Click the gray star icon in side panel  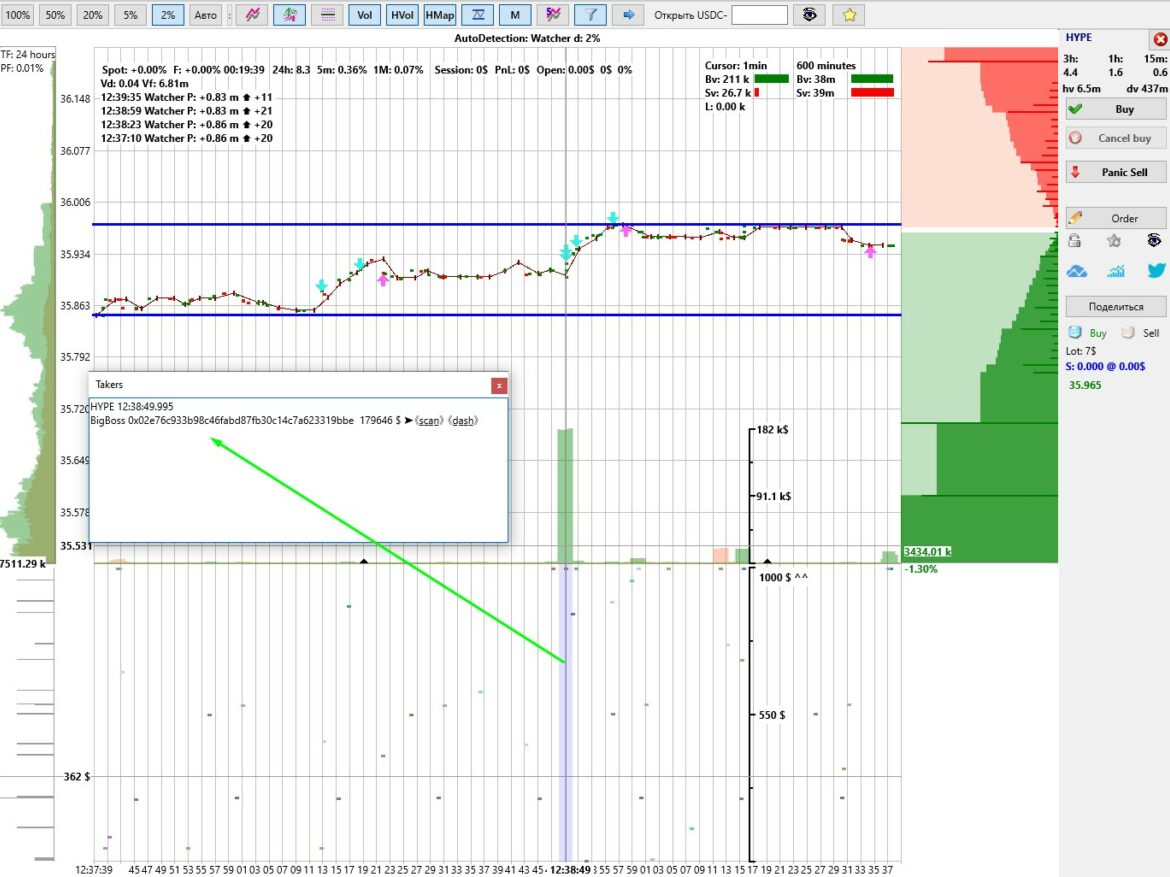1114,241
